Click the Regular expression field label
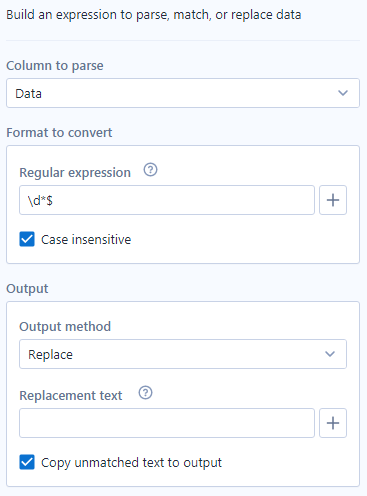Viewport: 367px width, 496px height. coord(75,173)
